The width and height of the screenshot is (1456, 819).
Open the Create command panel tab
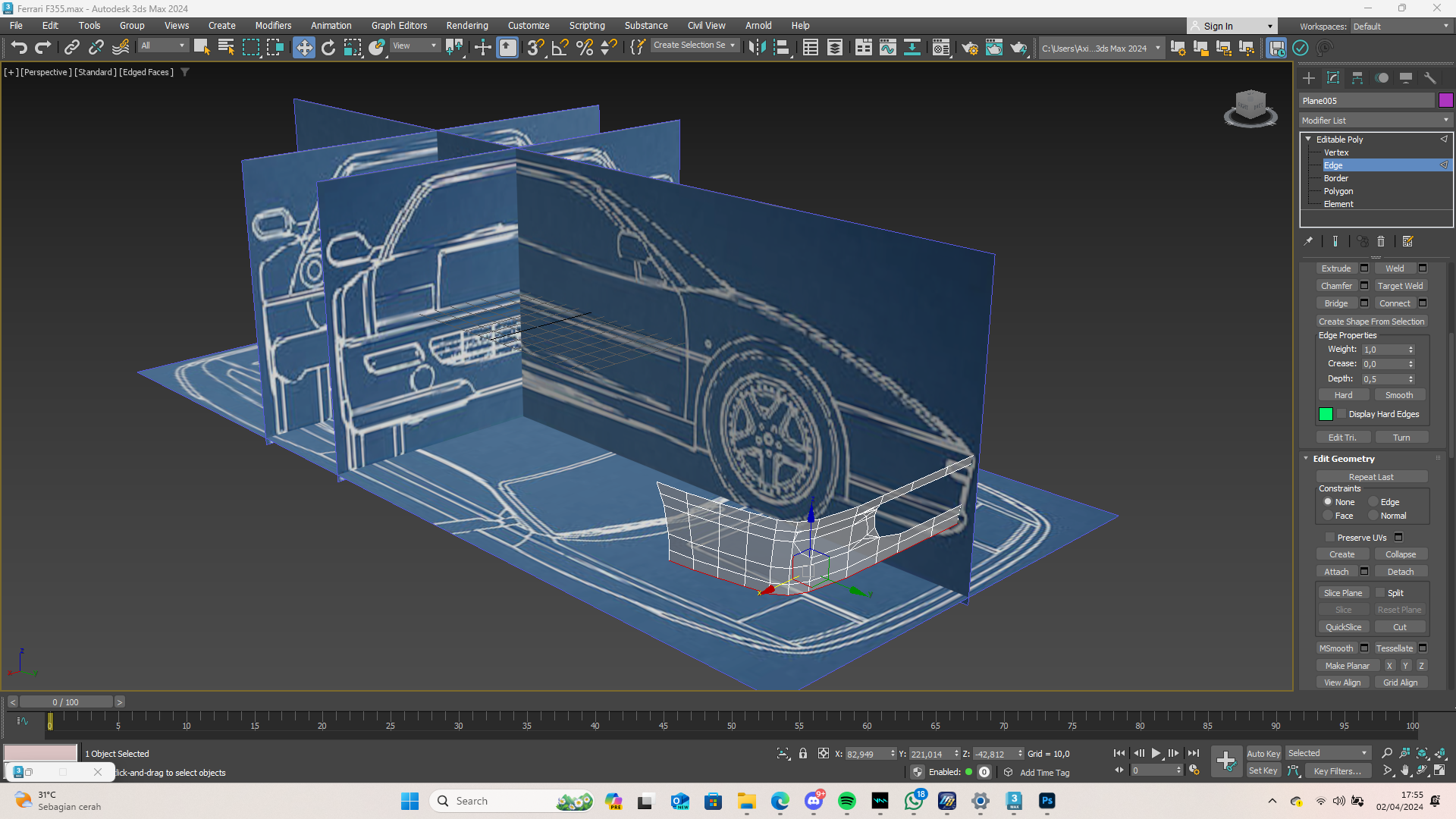point(1309,78)
